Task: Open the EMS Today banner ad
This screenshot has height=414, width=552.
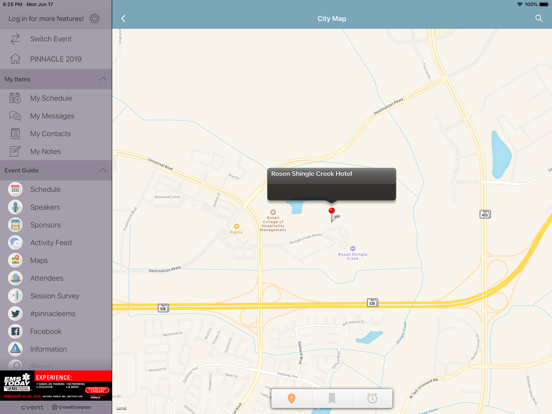Action: (x=56, y=385)
